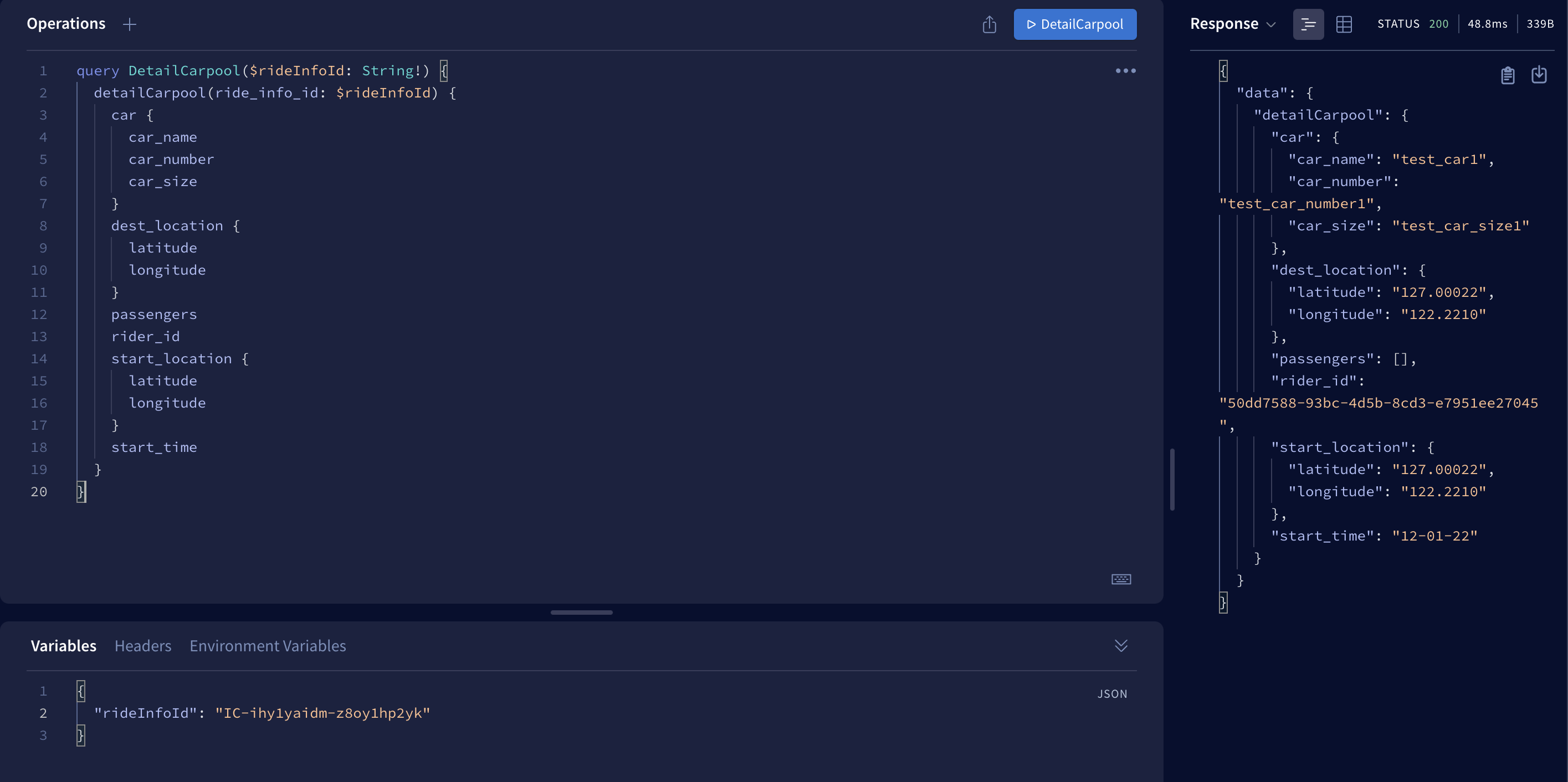Switch response to table view
Image resolution: width=1568 pixels, height=782 pixels.
(1344, 24)
